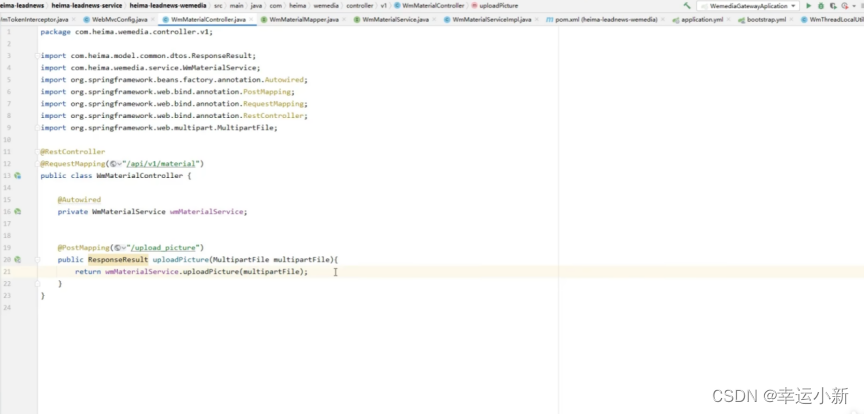This screenshot has height=414, width=864.
Task: Collapse the imports fold marker at line 3
Action: [37, 56]
